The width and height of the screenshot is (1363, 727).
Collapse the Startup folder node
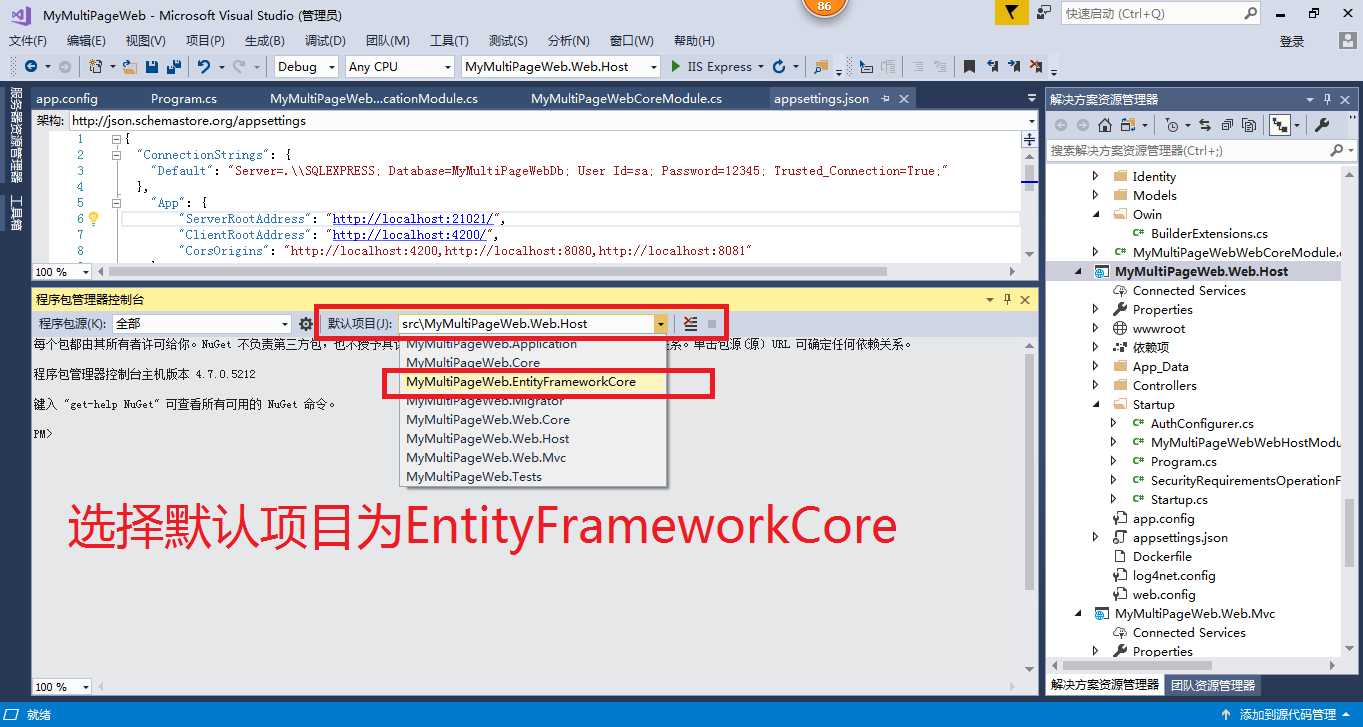pyautogui.click(x=1097, y=404)
